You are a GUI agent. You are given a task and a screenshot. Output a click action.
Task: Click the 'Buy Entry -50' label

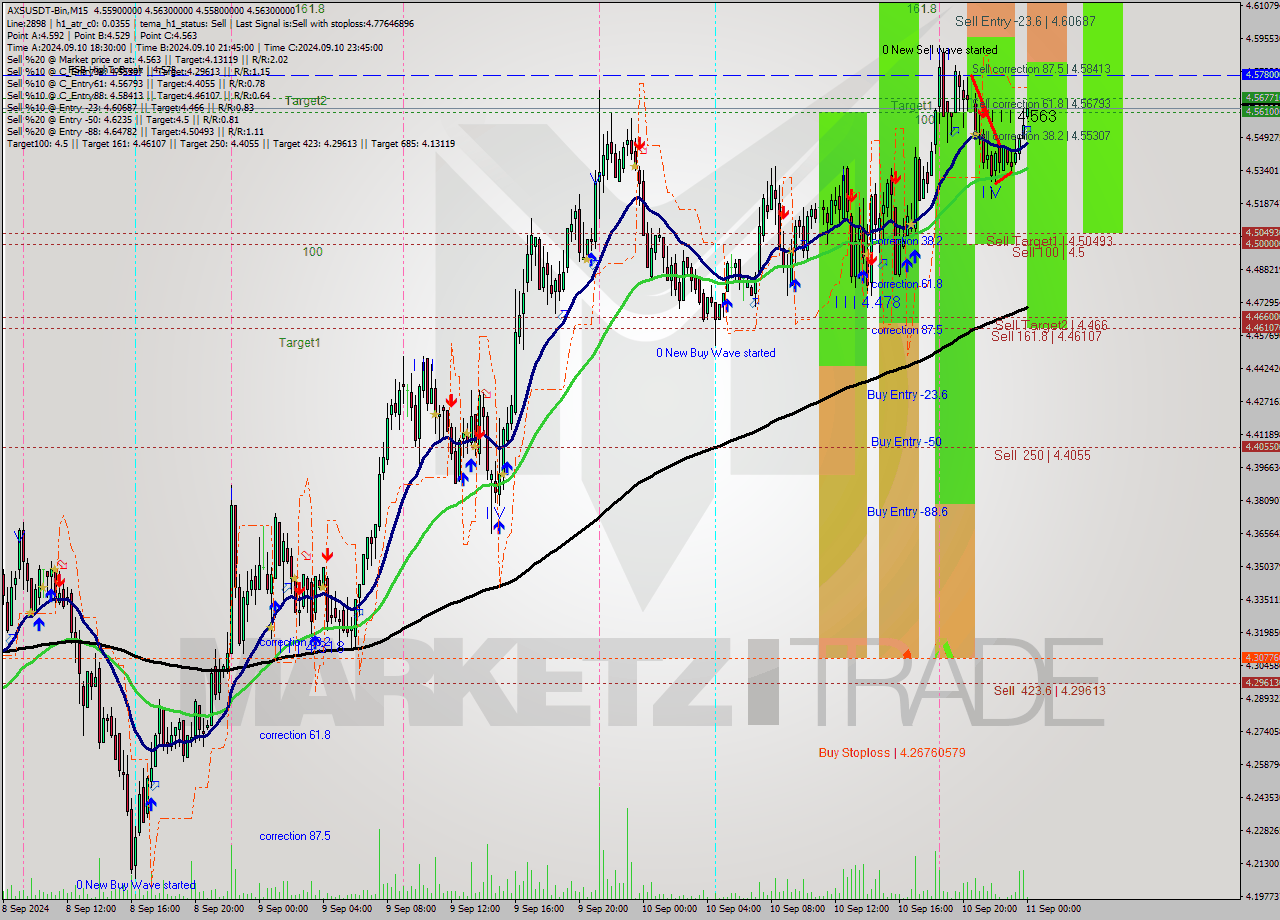click(906, 441)
